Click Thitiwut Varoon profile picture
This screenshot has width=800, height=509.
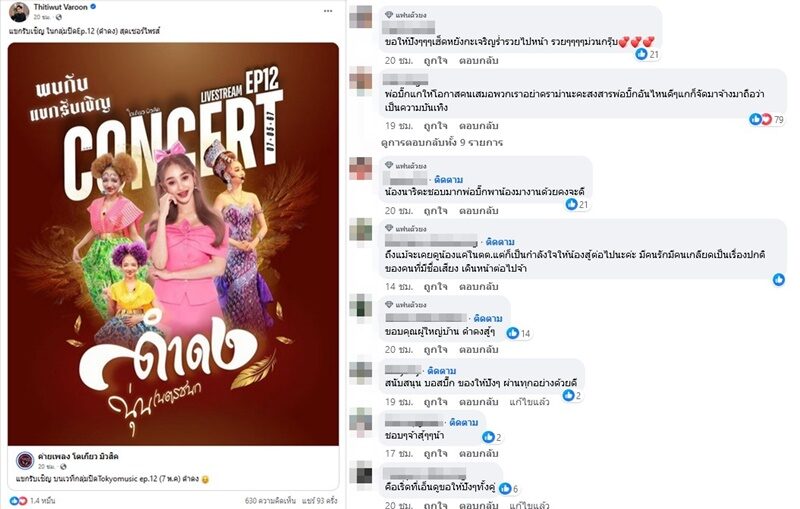tap(19, 12)
